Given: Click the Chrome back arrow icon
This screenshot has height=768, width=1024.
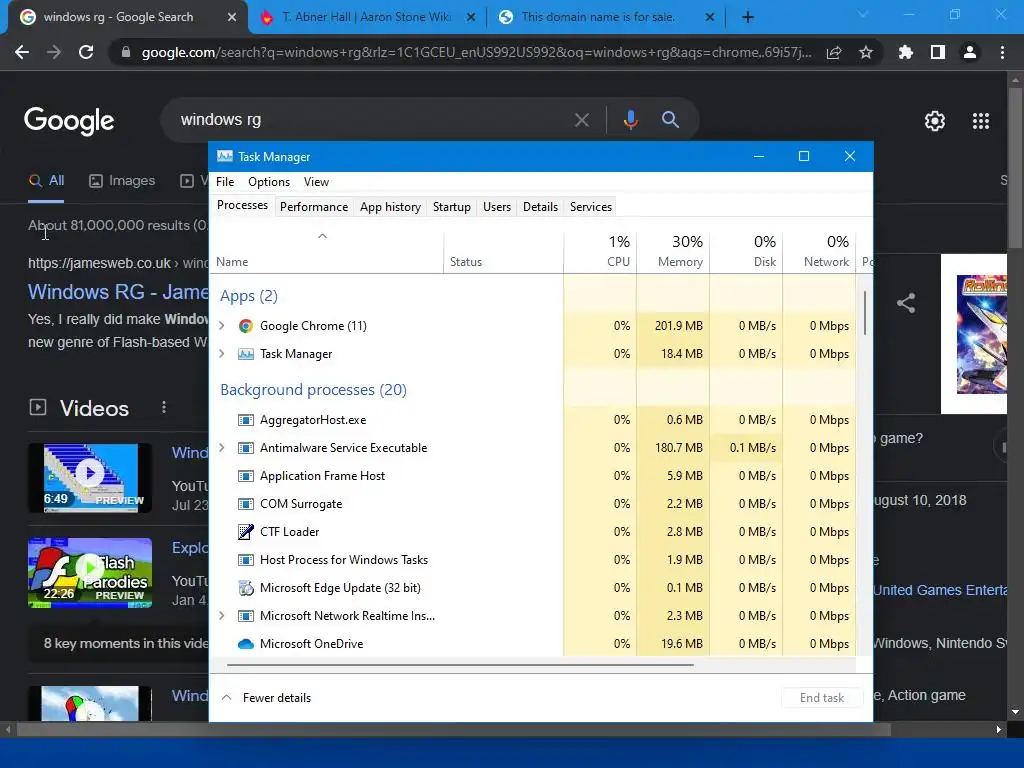Looking at the screenshot, I should (x=22, y=52).
